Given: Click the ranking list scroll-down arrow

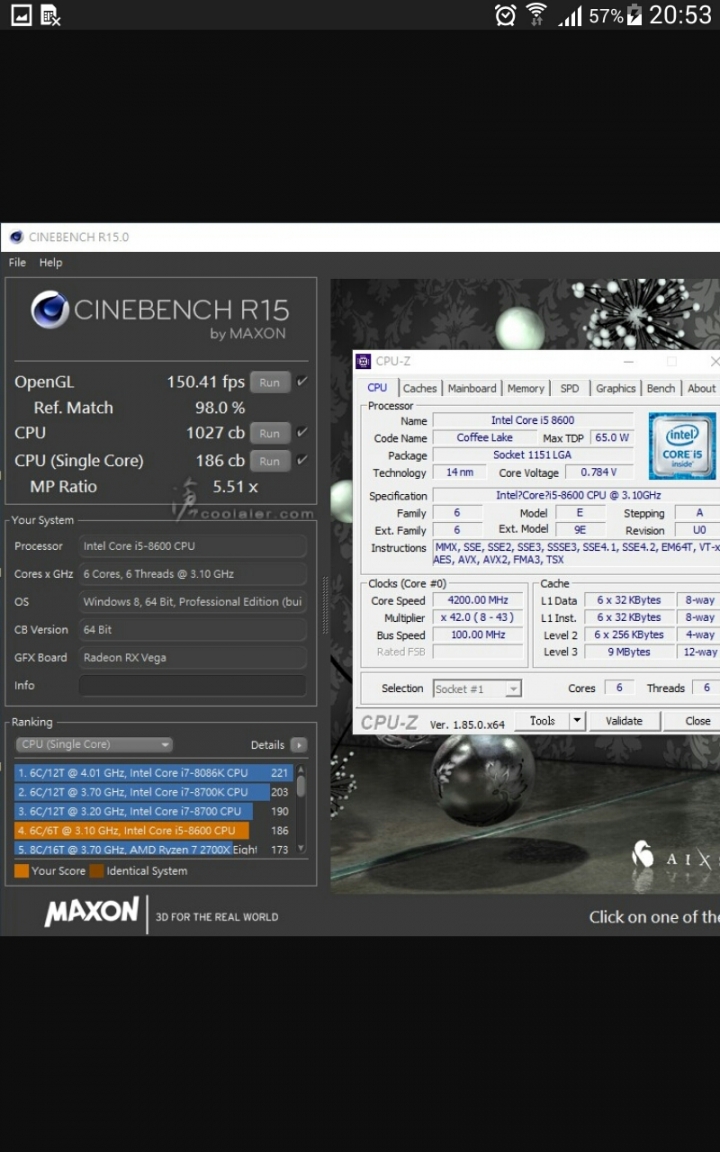Looking at the screenshot, I should pyautogui.click(x=300, y=848).
